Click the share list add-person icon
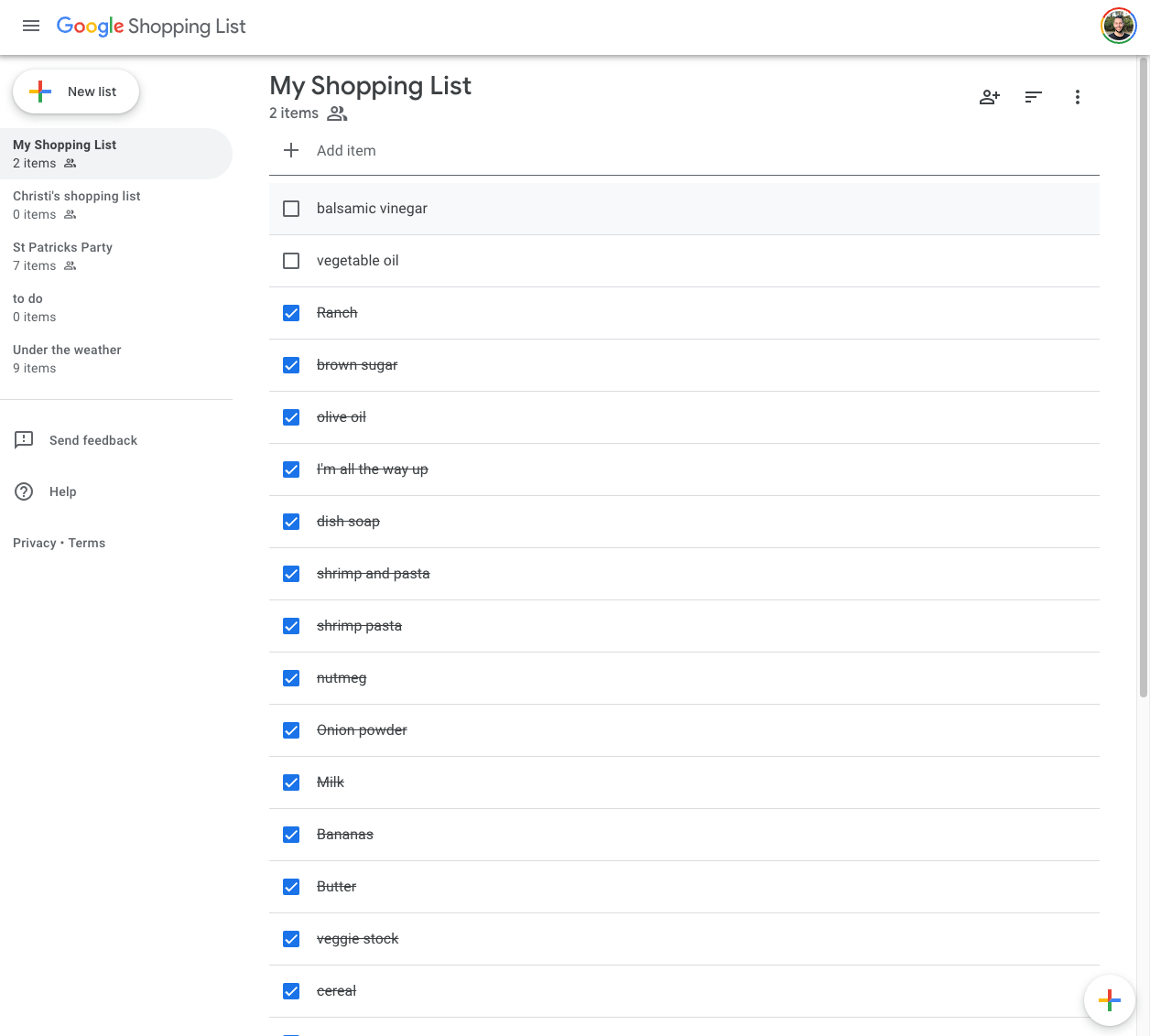Screen dimensions: 1150x1036 pos(989,97)
